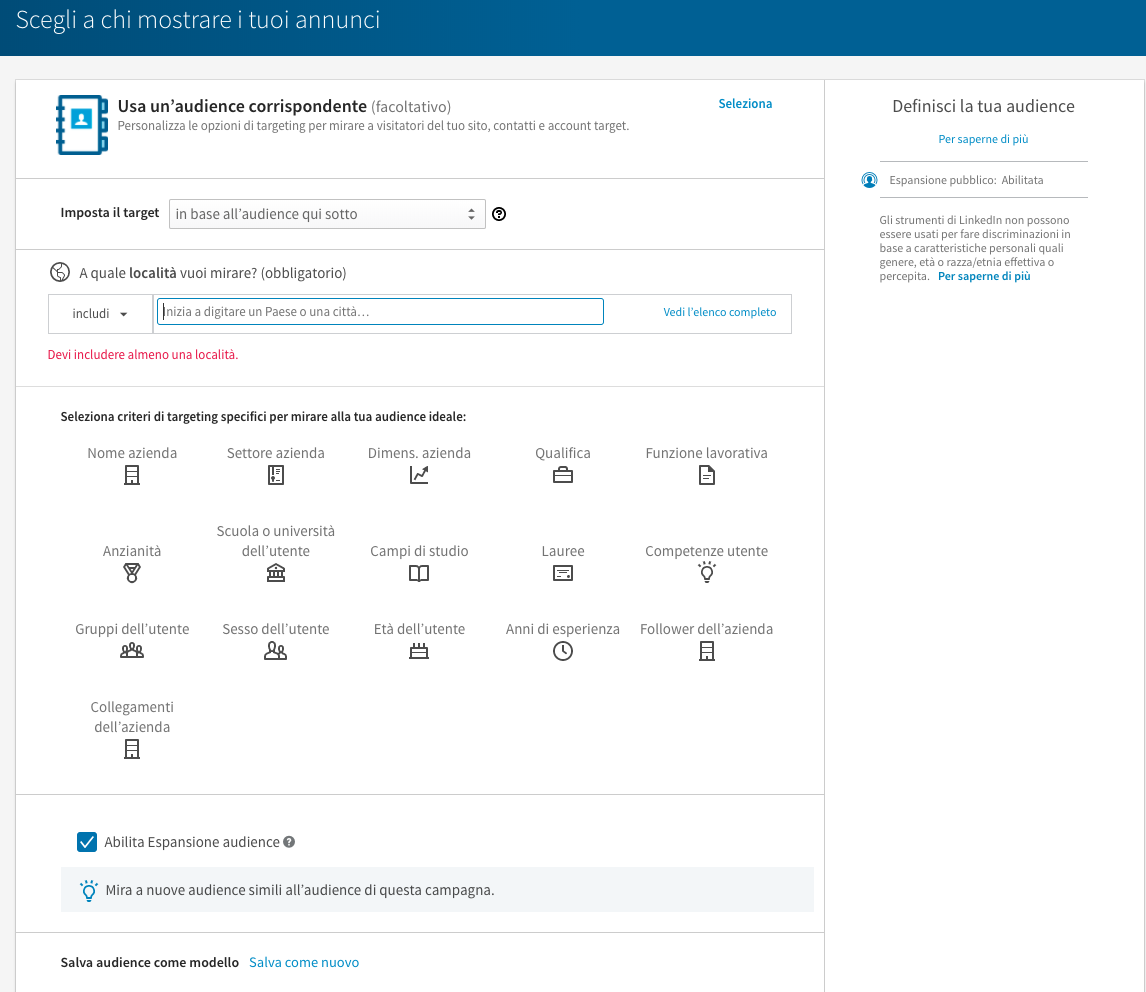
Task: Uncheck Abilita Espansione audience checkbox
Action: tap(87, 842)
